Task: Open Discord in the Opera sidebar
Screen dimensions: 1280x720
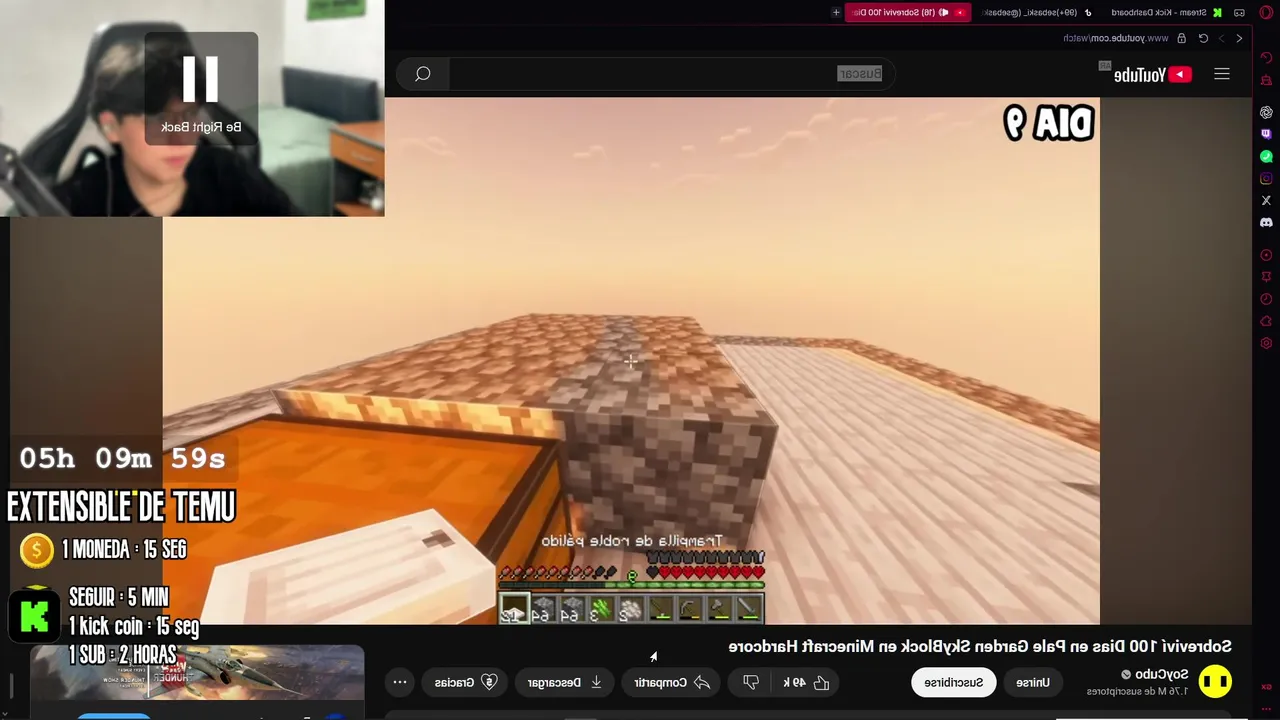Action: pyautogui.click(x=1266, y=222)
